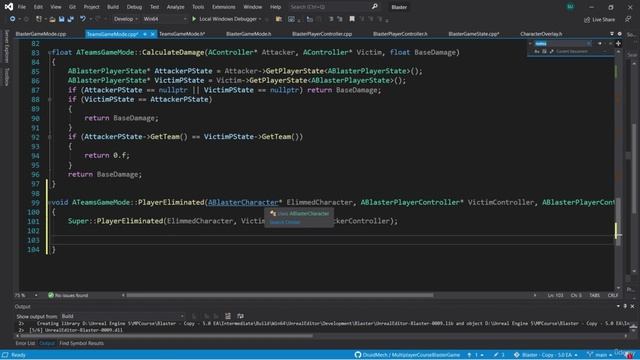Switch to BlasterPlayerController.h tab
Screen dimensions: 640x360
pyautogui.click(x=400, y=34)
